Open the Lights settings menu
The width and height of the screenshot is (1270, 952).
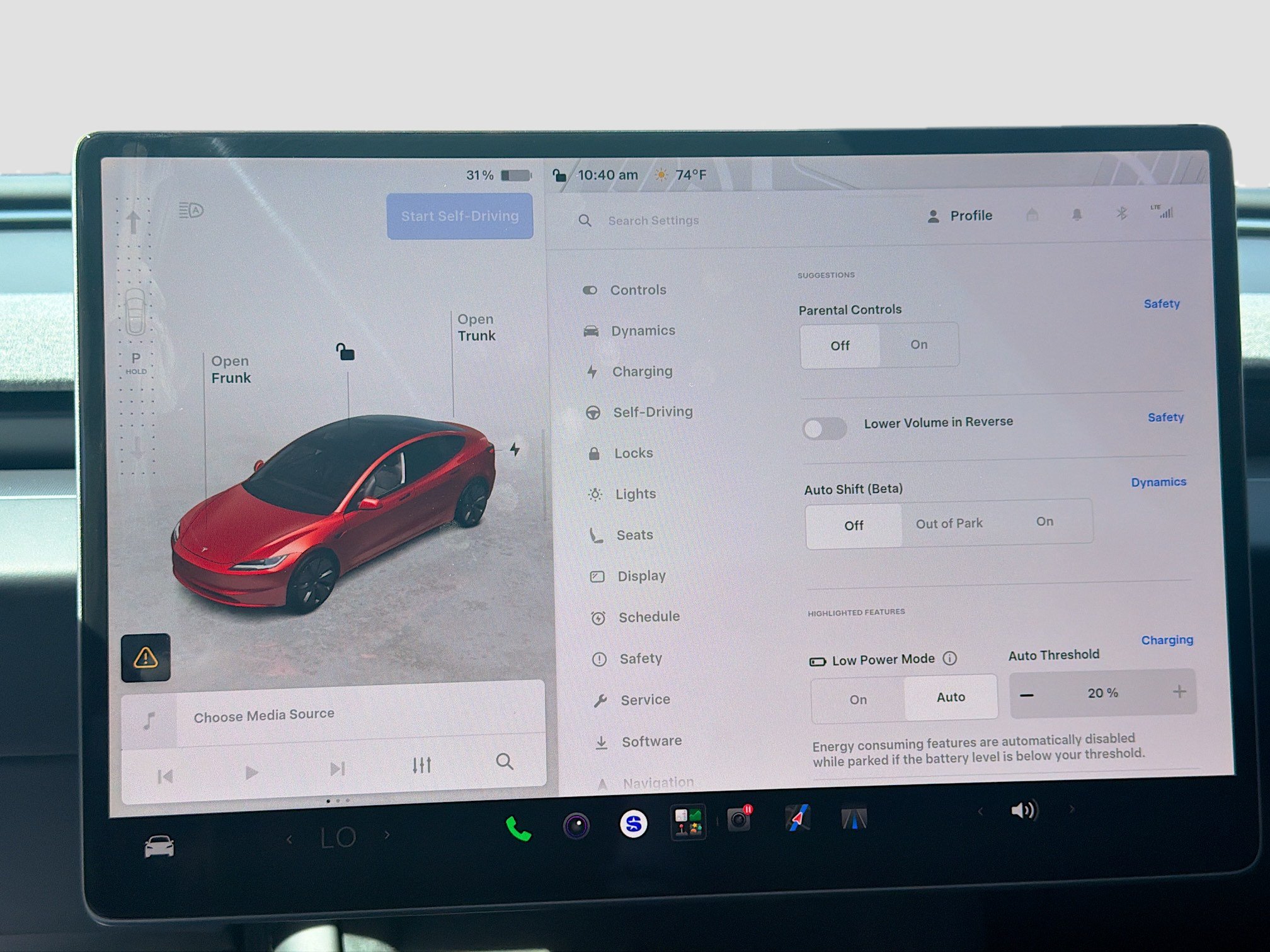tap(622, 494)
